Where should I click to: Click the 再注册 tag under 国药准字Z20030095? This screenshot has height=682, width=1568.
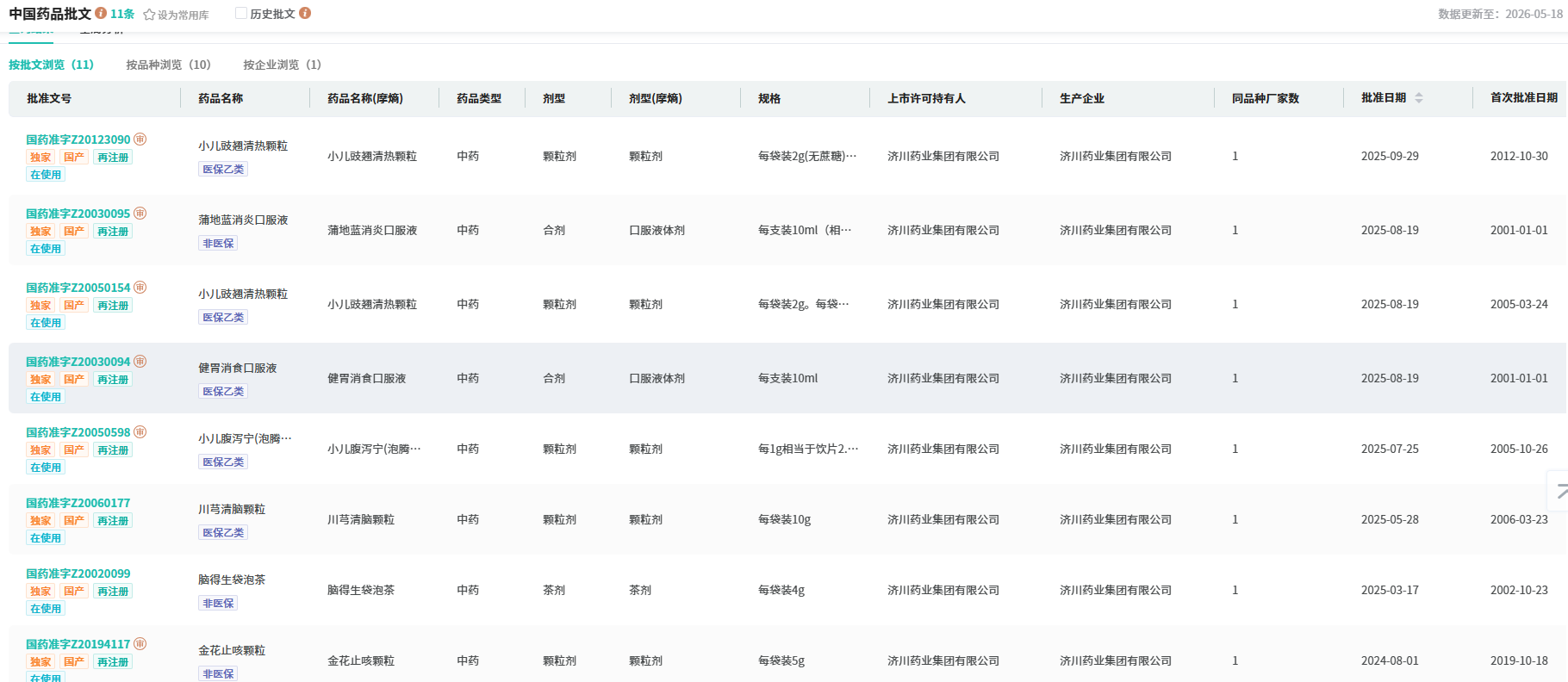pos(113,231)
